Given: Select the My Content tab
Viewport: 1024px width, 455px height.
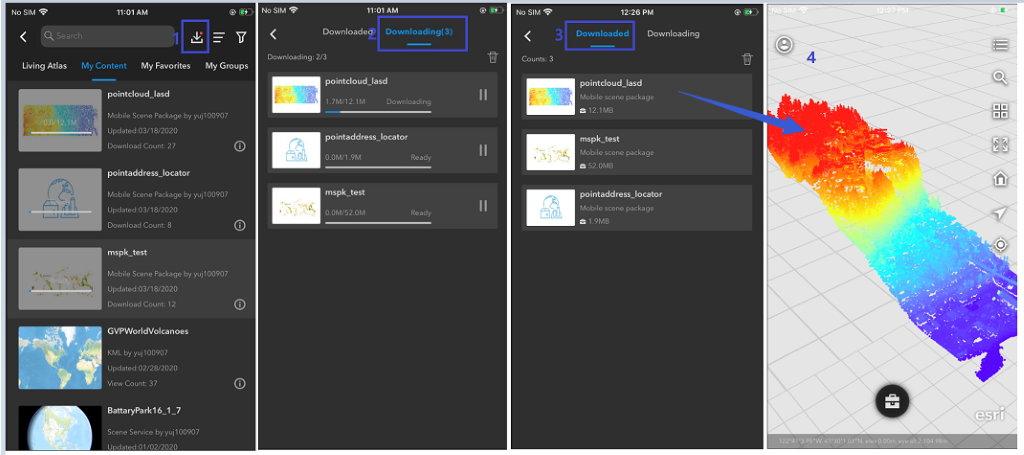Looking at the screenshot, I should point(104,66).
